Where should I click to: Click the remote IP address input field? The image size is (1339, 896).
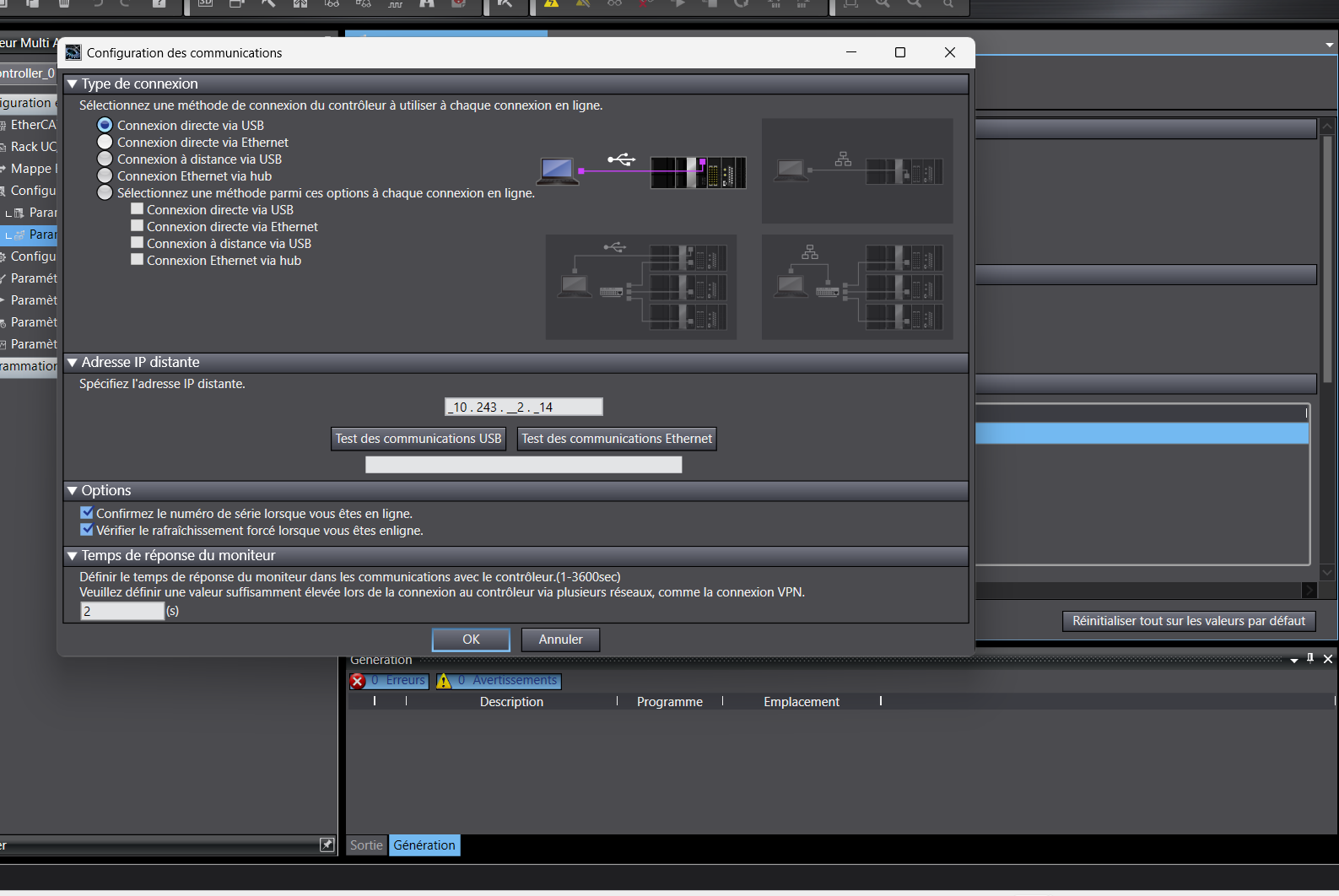click(x=523, y=407)
